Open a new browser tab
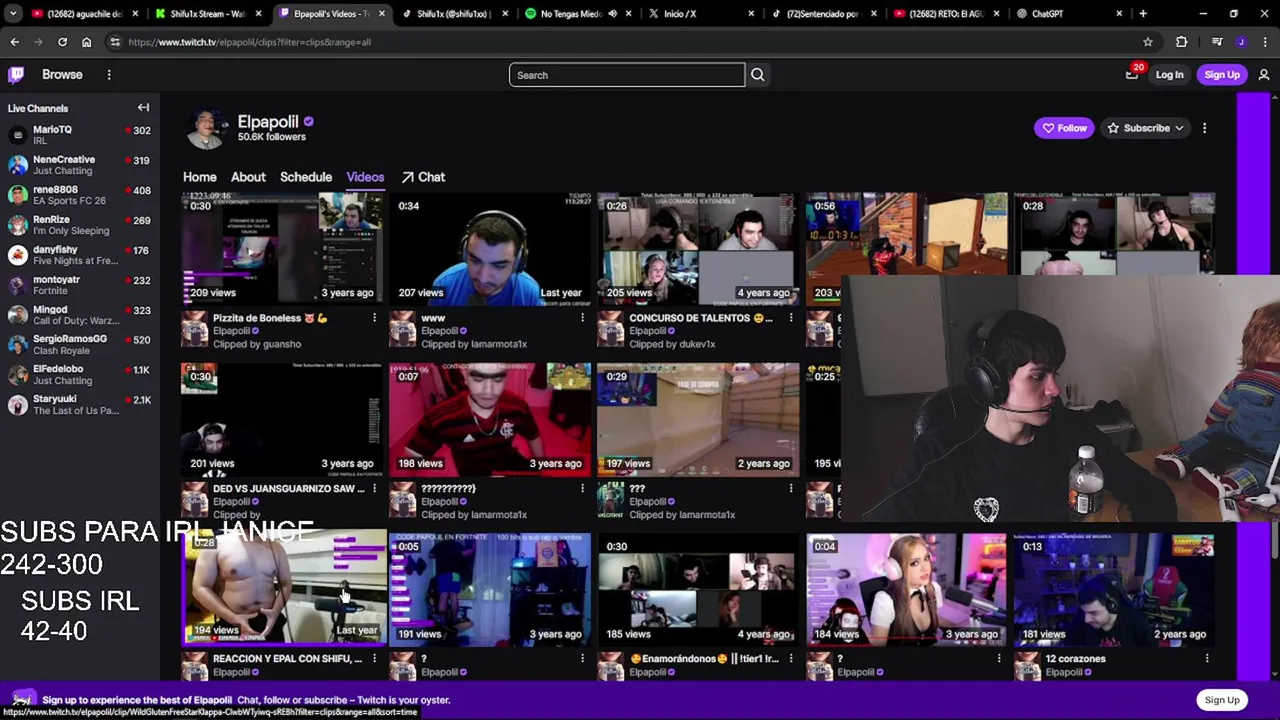The height and width of the screenshot is (720, 1280). pyautogui.click(x=1143, y=14)
